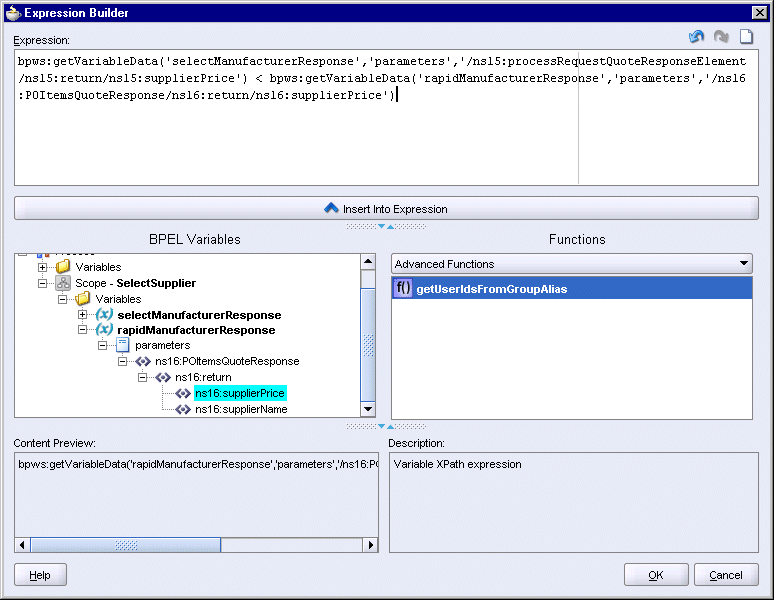Image resolution: width=774 pixels, height=600 pixels.
Task: Click the variable icon of rapidManufacturerResponse
Action: [104, 329]
